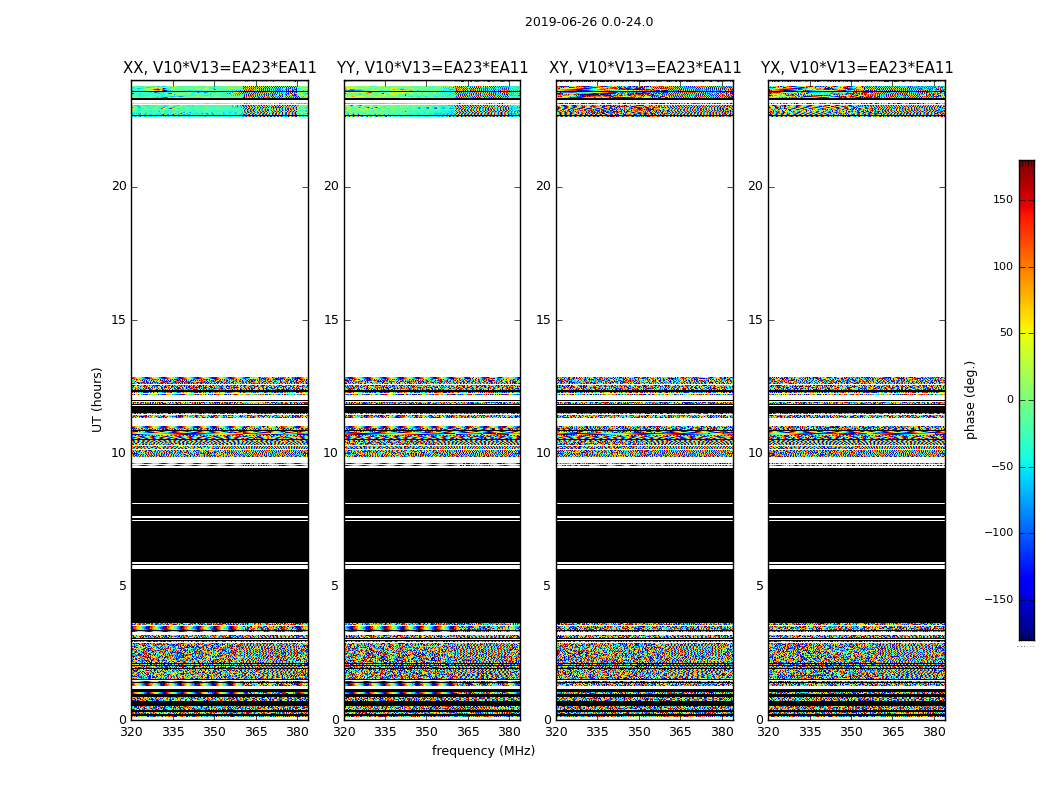Click the YY phase waterfall plot

tap(433, 400)
